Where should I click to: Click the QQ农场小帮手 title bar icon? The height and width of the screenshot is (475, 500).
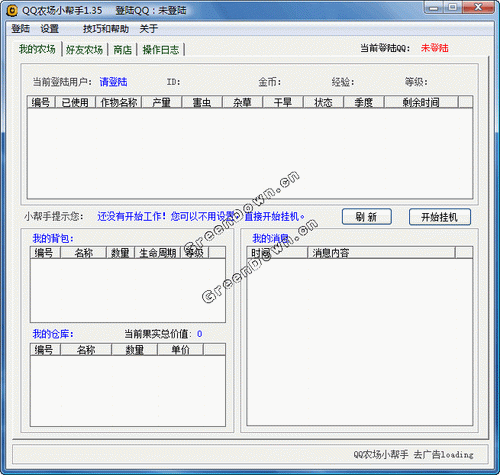(12, 10)
